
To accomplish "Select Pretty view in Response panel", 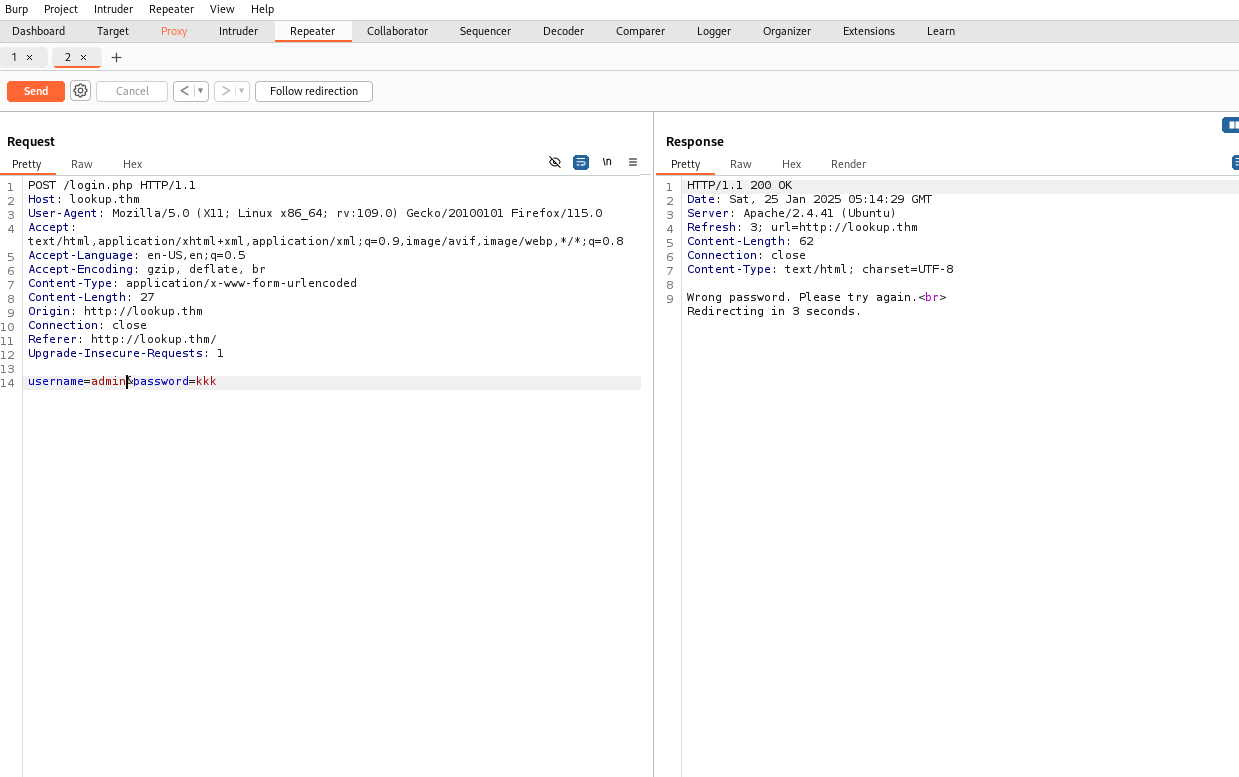I will (686, 164).
